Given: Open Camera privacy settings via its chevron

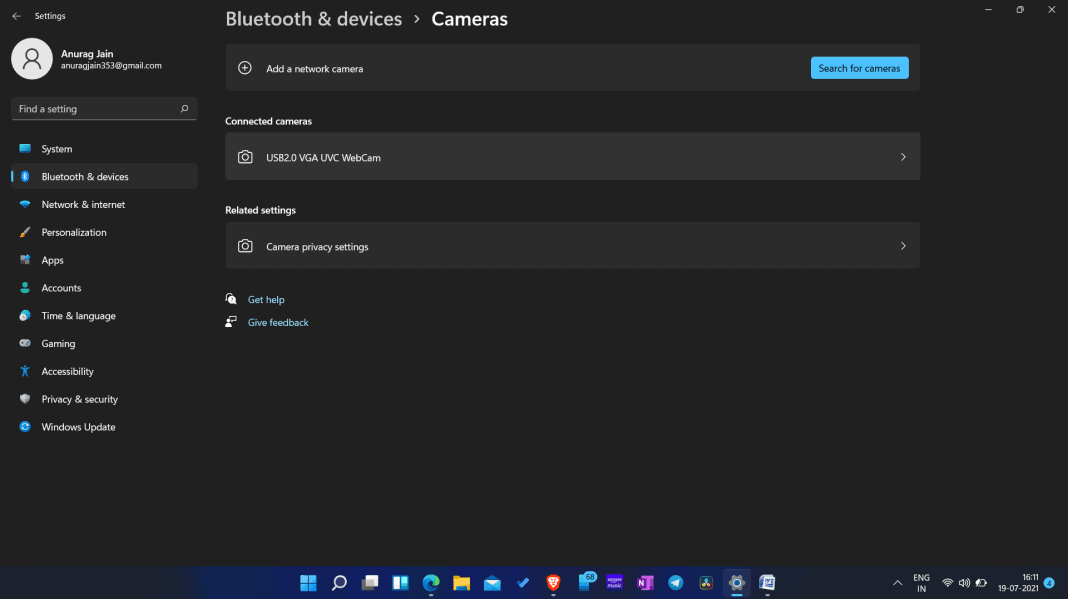Looking at the screenshot, I should click(902, 245).
